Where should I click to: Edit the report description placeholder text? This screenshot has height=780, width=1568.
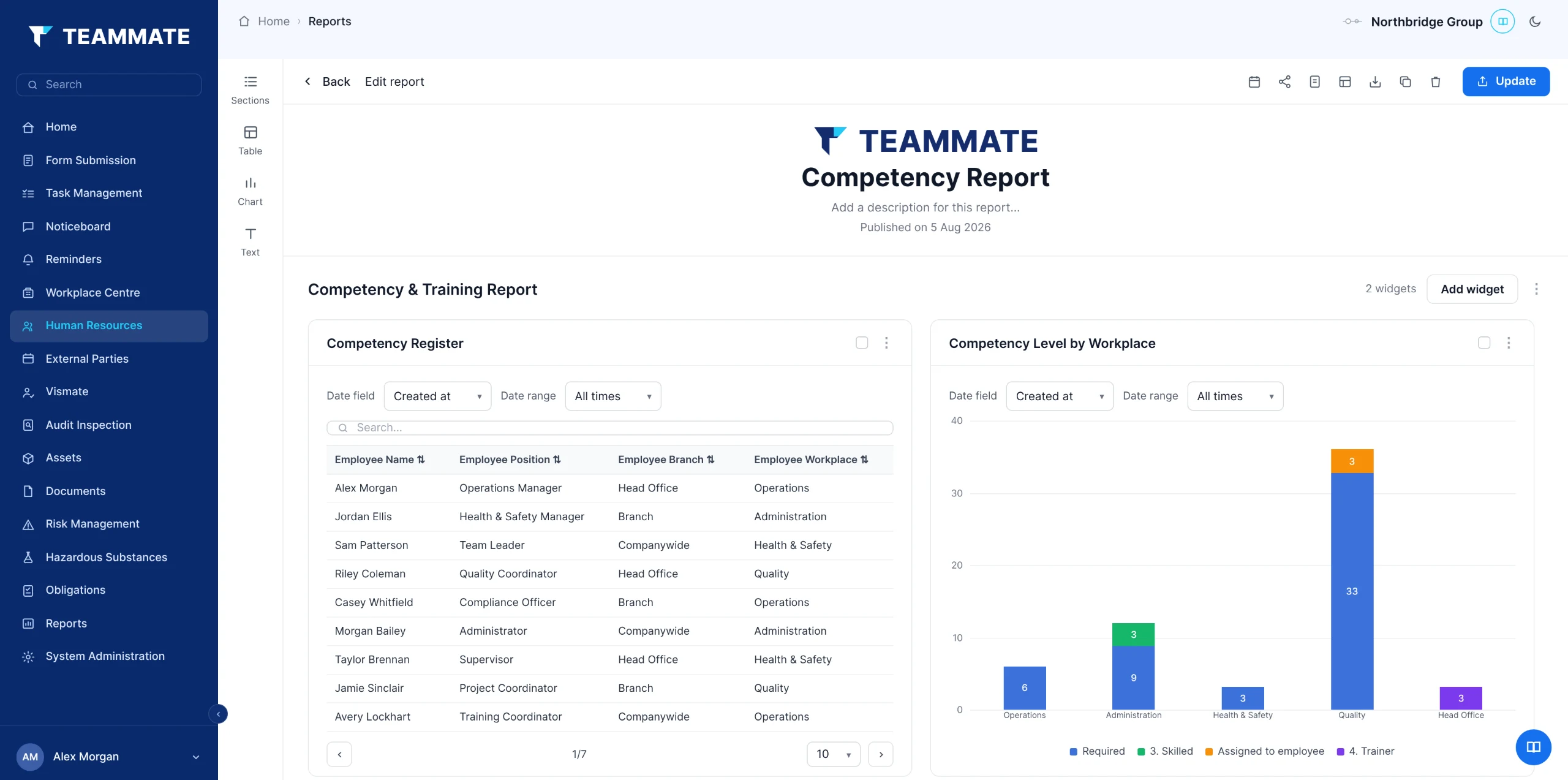[x=925, y=207]
